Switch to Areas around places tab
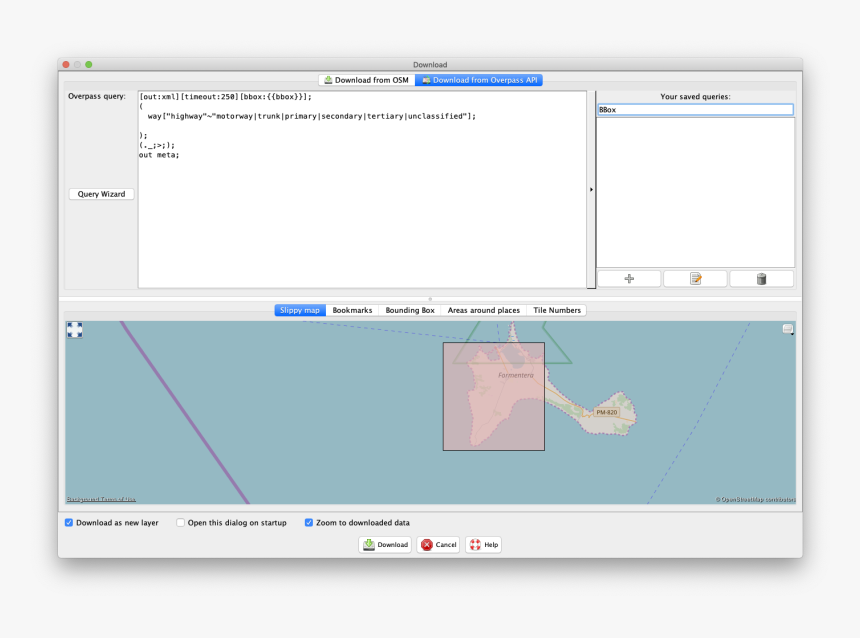860x638 pixels. click(483, 310)
